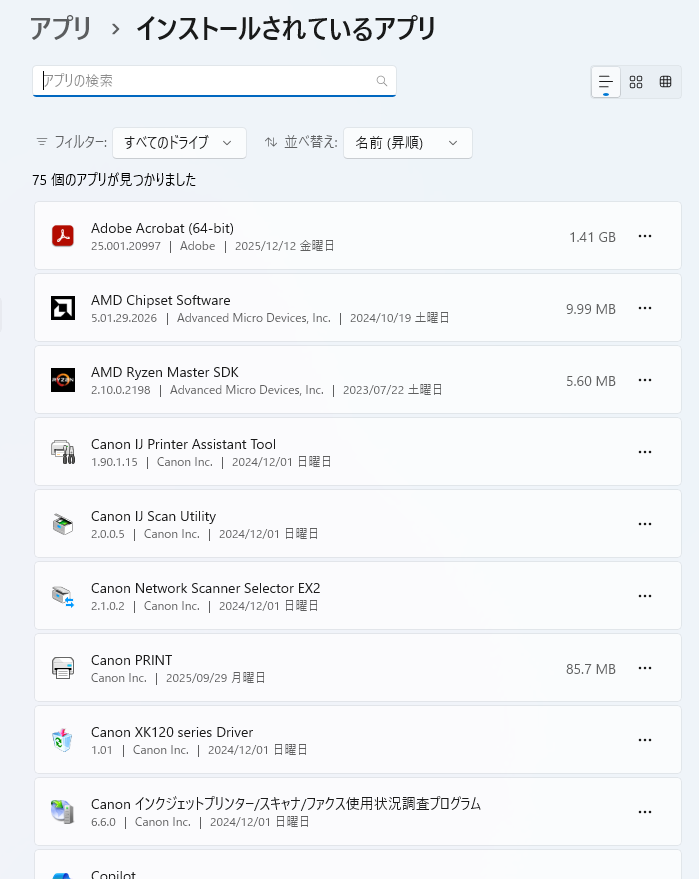Click the Canon Network Scanner Selector EX2 icon

(63, 596)
